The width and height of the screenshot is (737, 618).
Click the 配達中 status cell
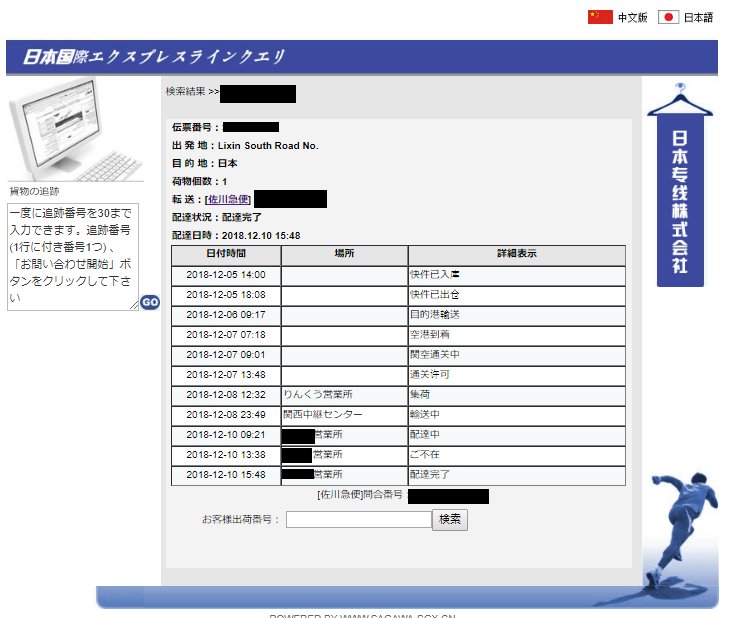coord(517,435)
